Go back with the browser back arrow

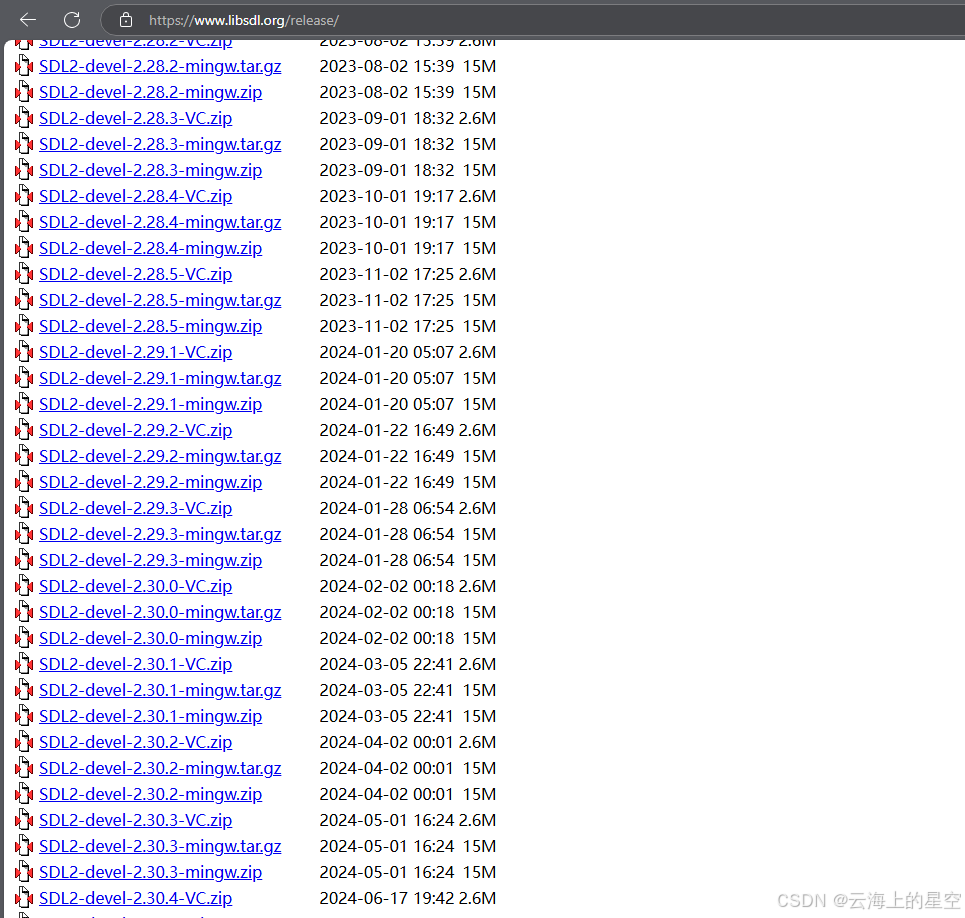(x=28, y=20)
